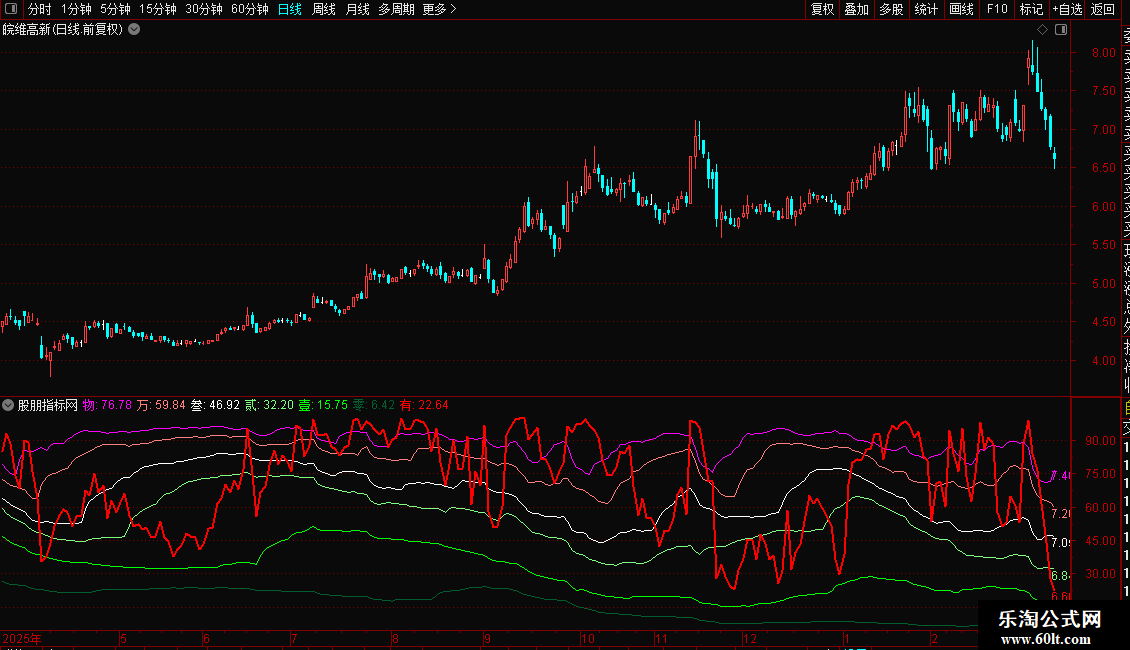Viewport: 1130px width, 650px height.
Task: Click the month 7 marker on time axis
Action: coord(294,639)
